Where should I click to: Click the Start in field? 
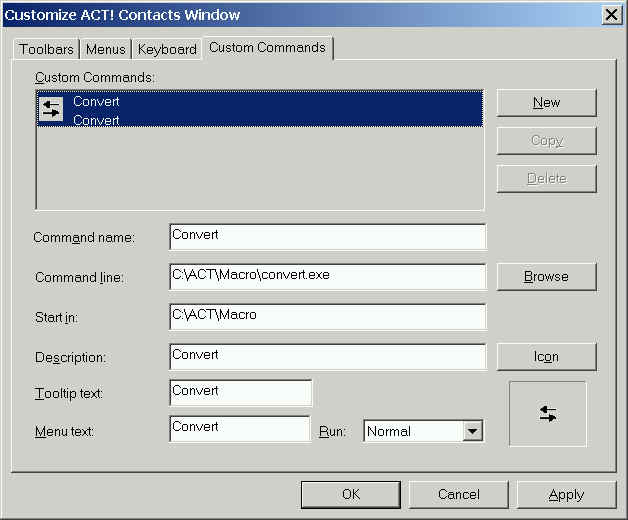coord(328,317)
